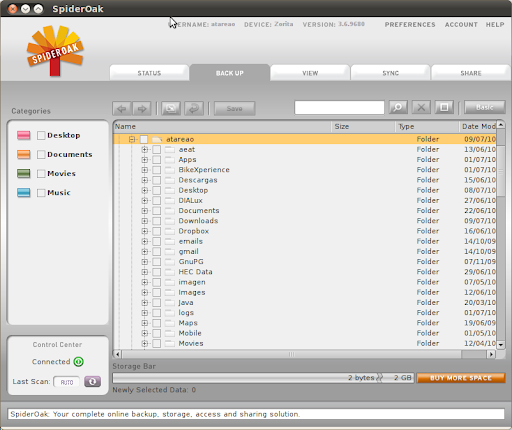Click the aeat folder icon
The height and width of the screenshot is (430, 512).
tap(170, 150)
